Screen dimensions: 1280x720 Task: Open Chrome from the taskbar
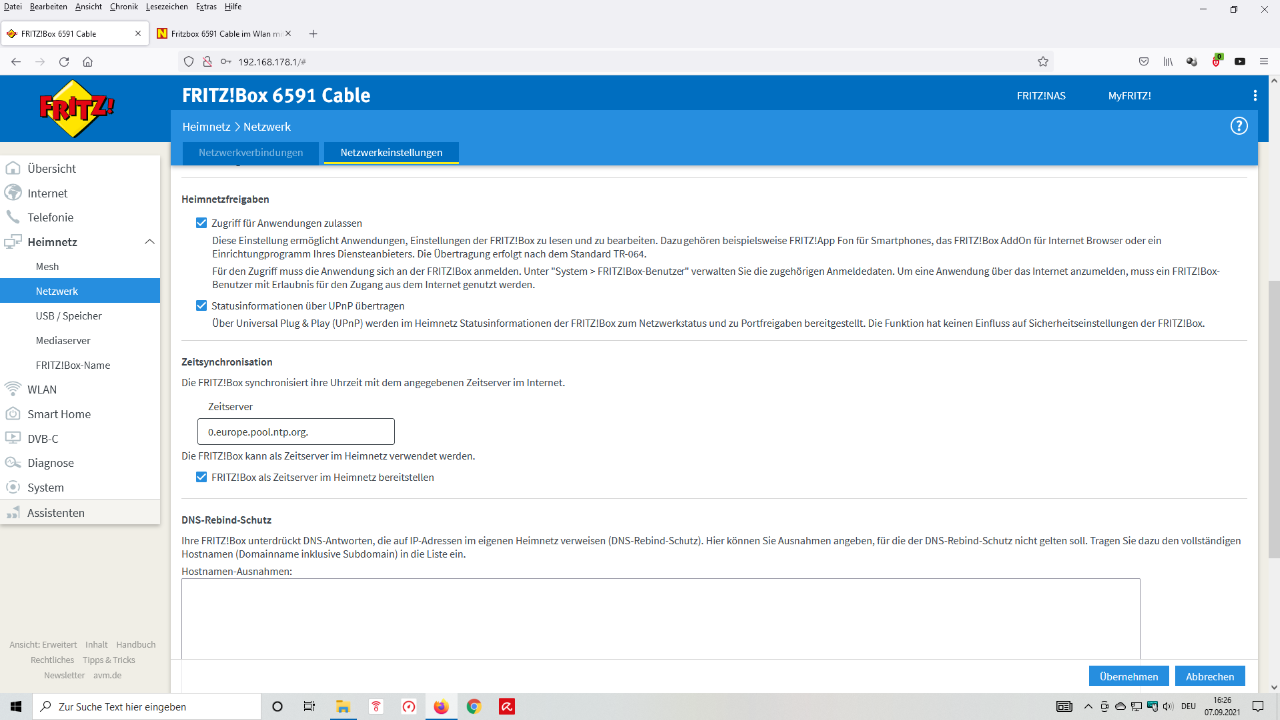[x=474, y=706]
